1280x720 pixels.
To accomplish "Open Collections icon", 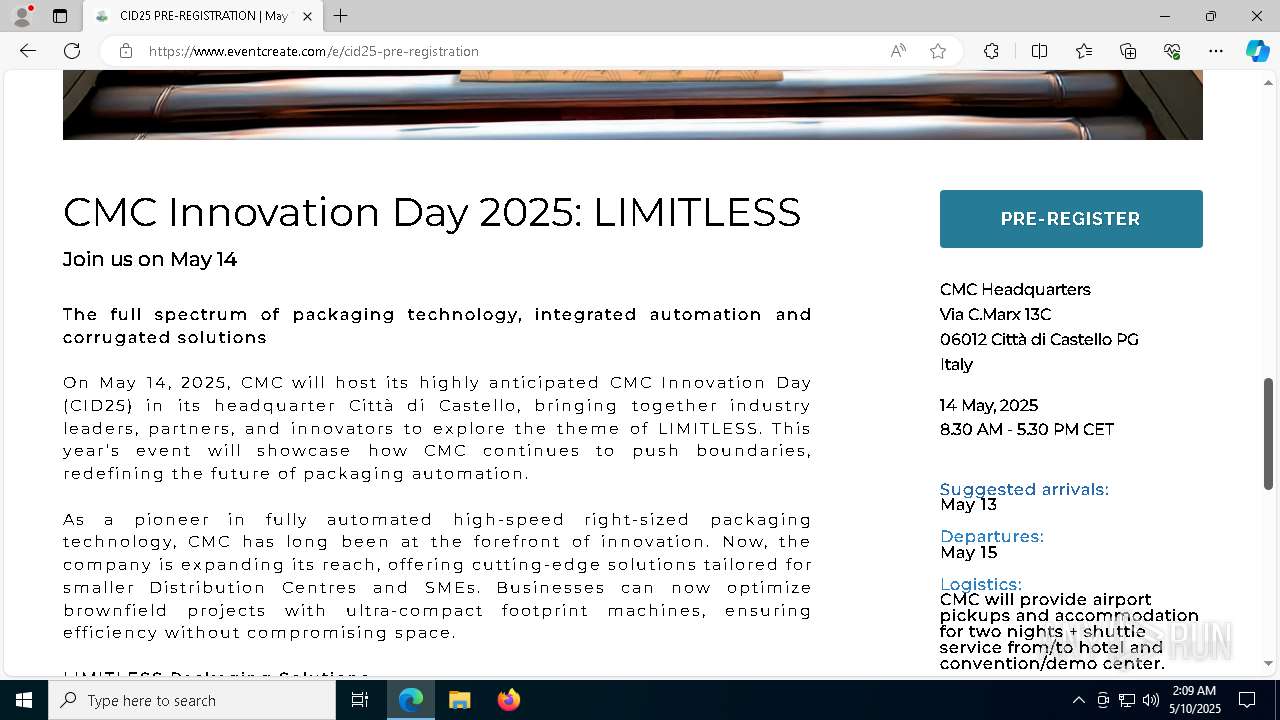I will (x=1128, y=51).
